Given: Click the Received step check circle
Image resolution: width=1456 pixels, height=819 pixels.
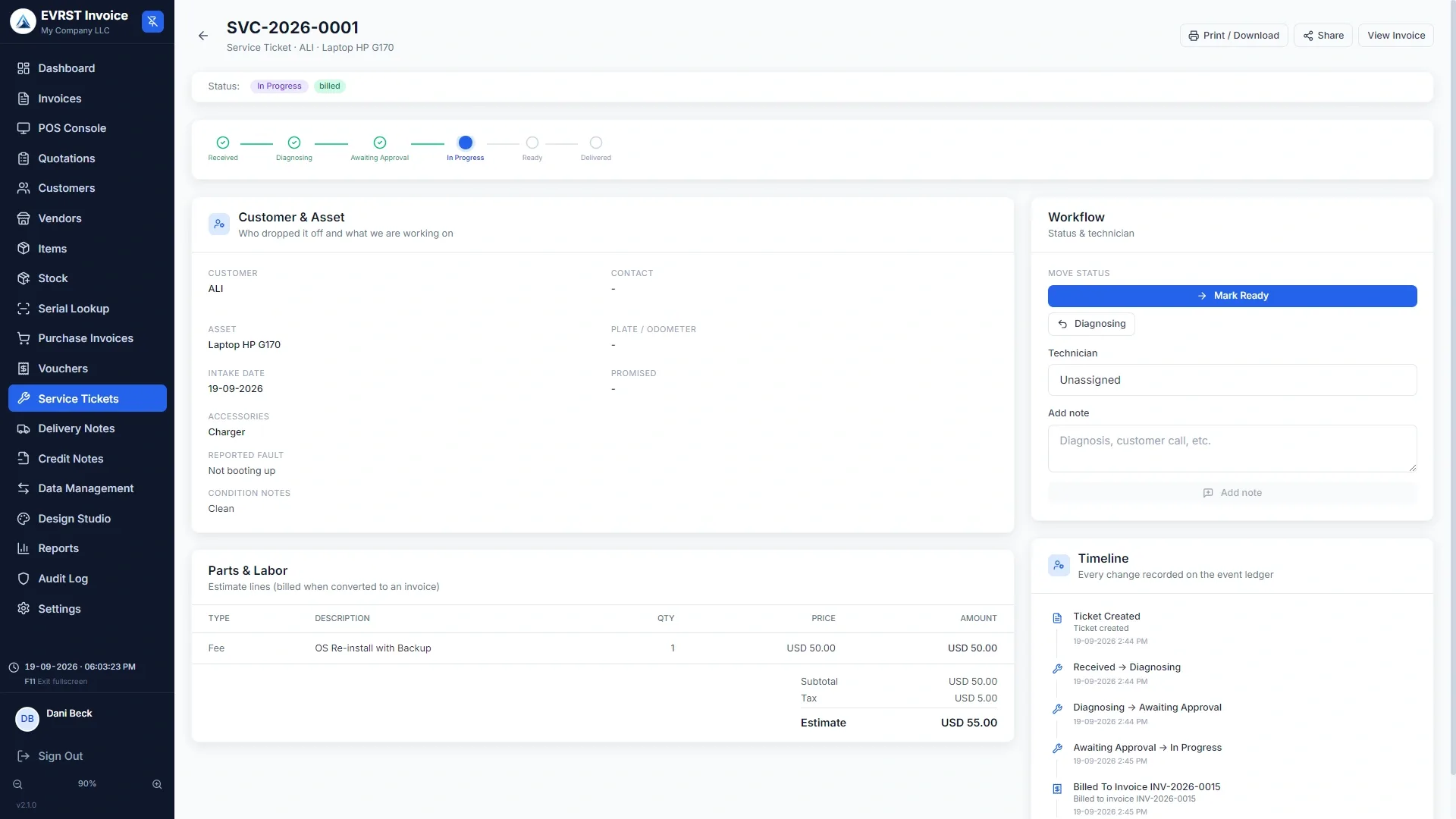Looking at the screenshot, I should click(x=223, y=143).
